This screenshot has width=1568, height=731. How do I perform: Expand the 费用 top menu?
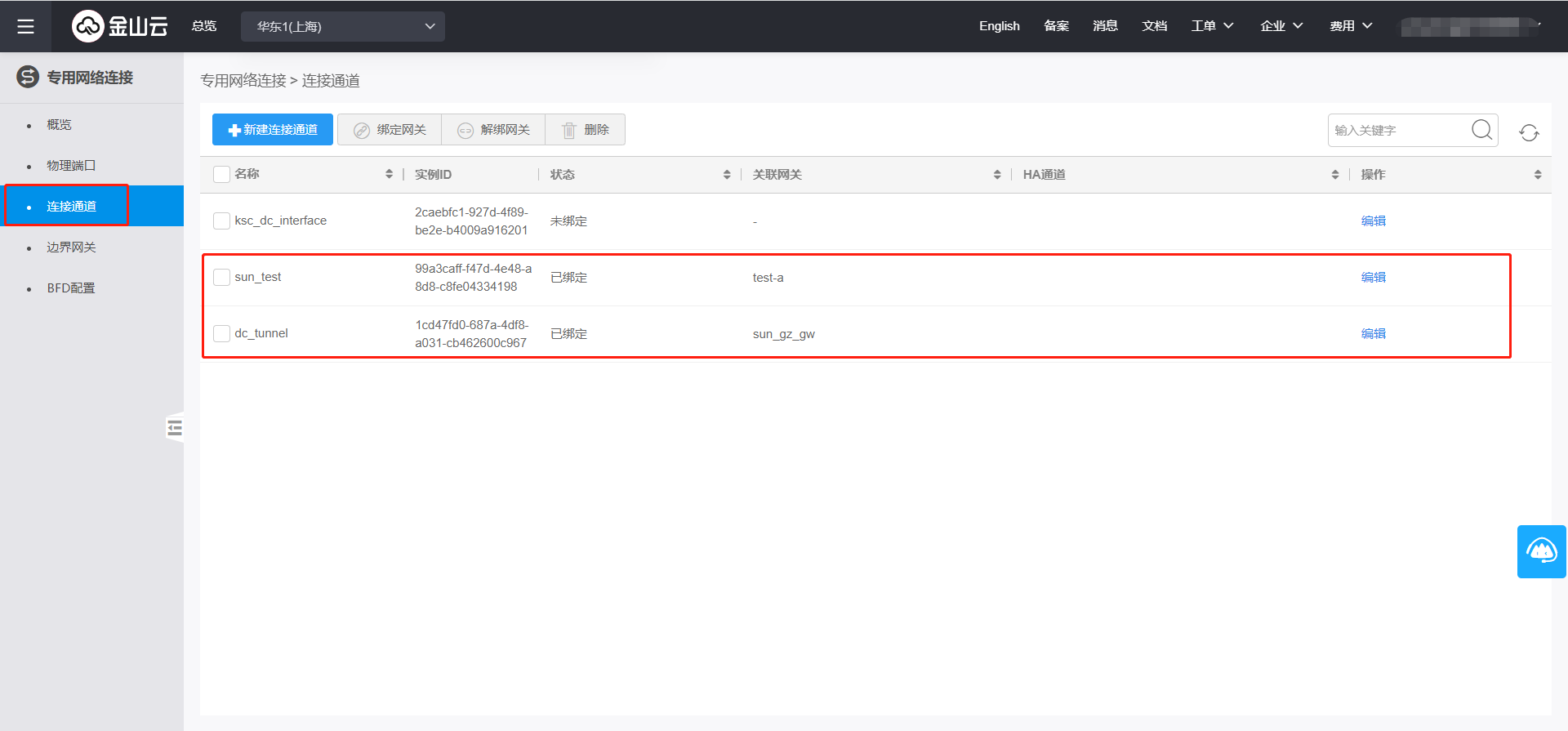coord(1351,26)
